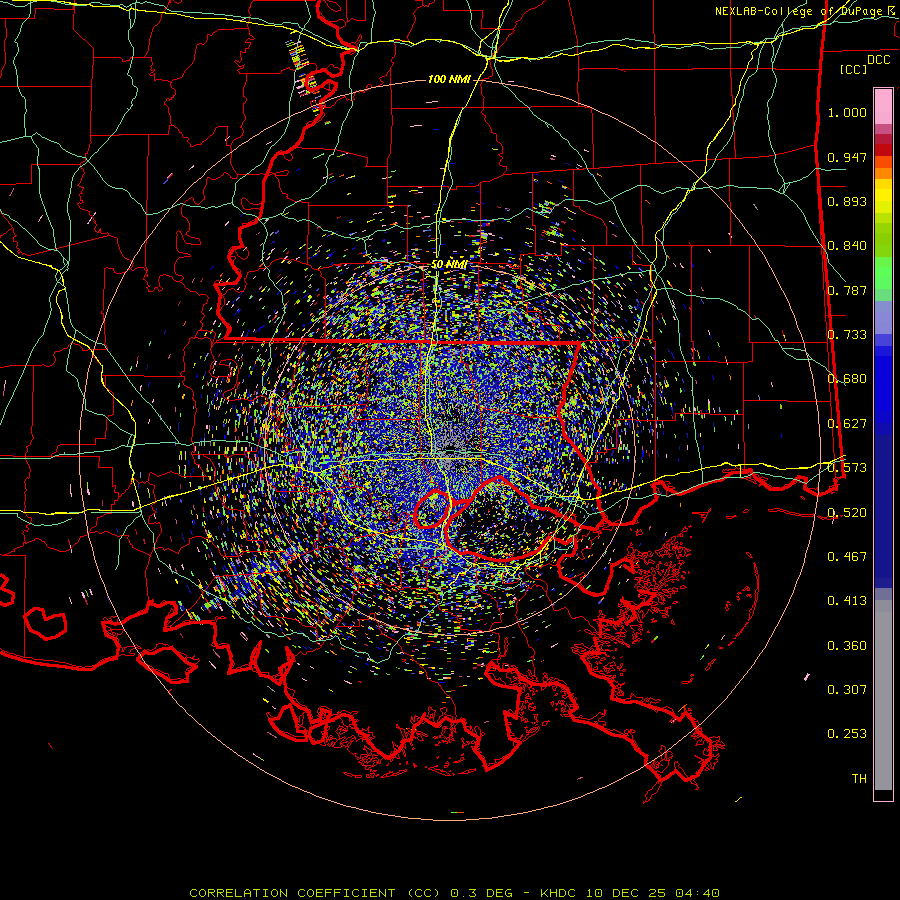Screen dimensions: 900x900
Task: Click the radar site at the sweep center
Action: click(449, 451)
